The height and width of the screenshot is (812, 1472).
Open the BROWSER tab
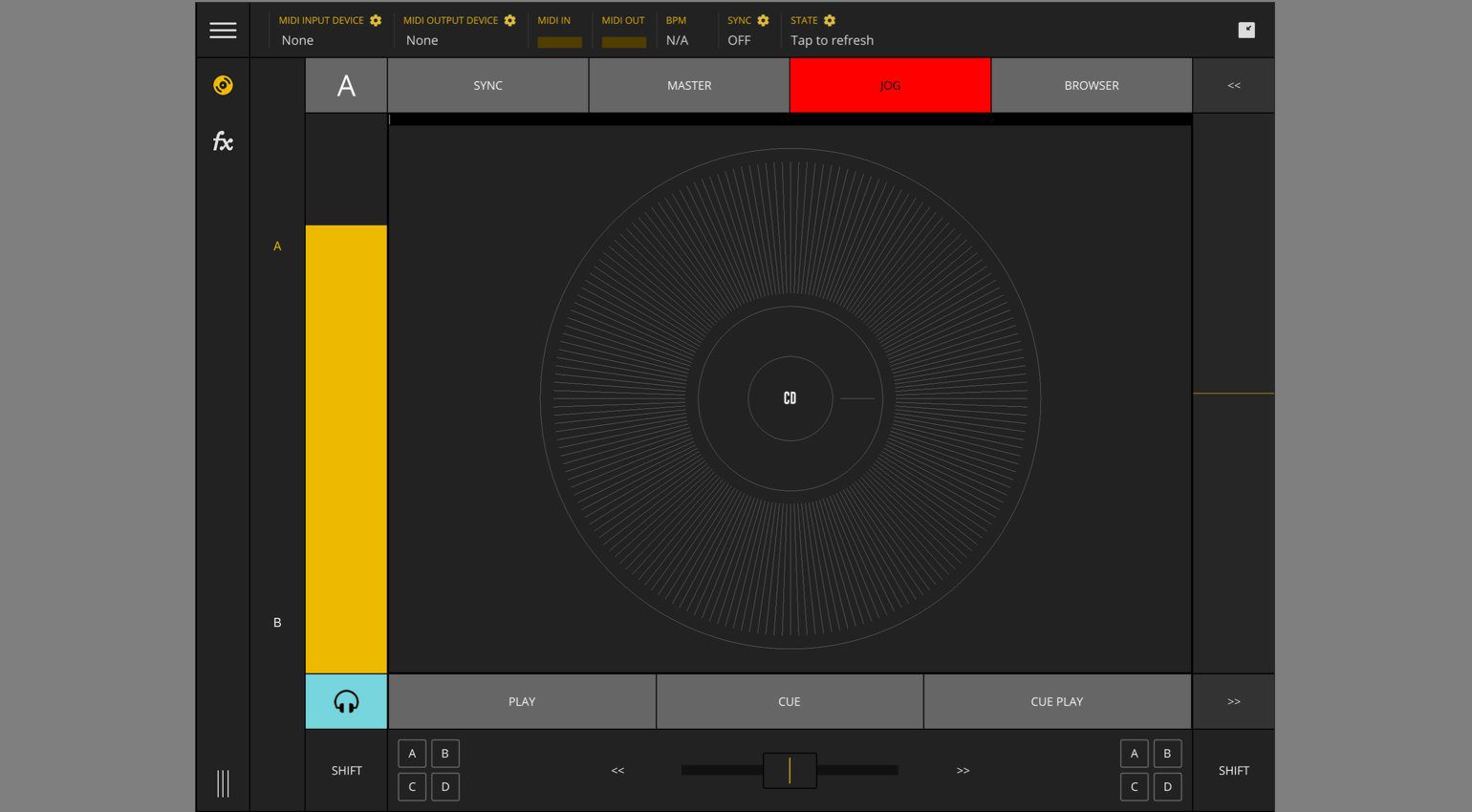pyautogui.click(x=1092, y=85)
